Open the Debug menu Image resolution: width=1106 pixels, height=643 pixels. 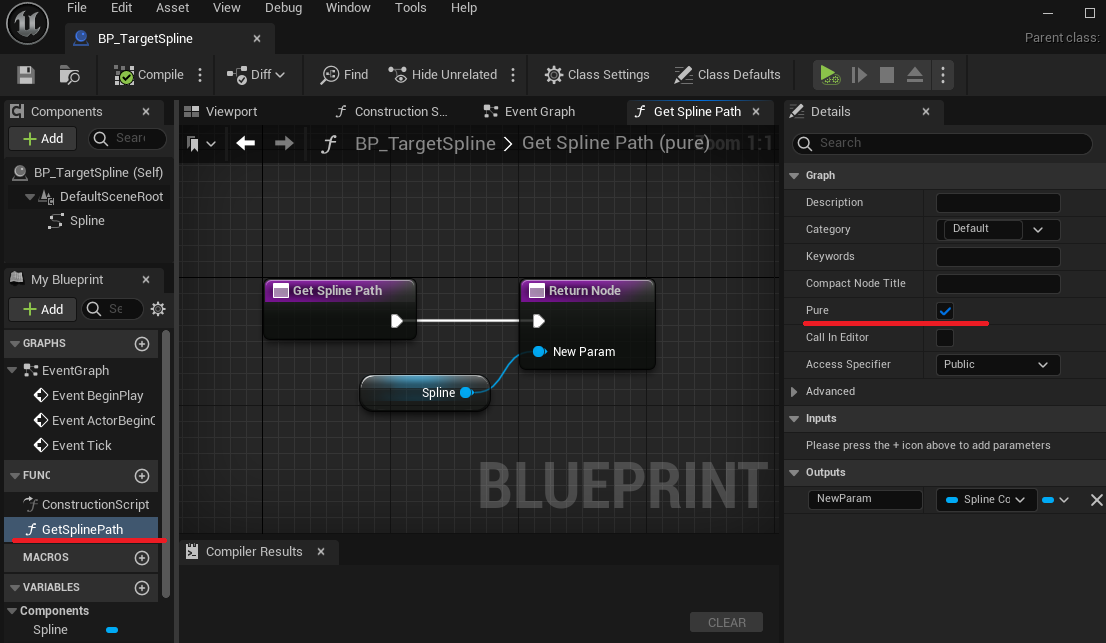(x=284, y=8)
